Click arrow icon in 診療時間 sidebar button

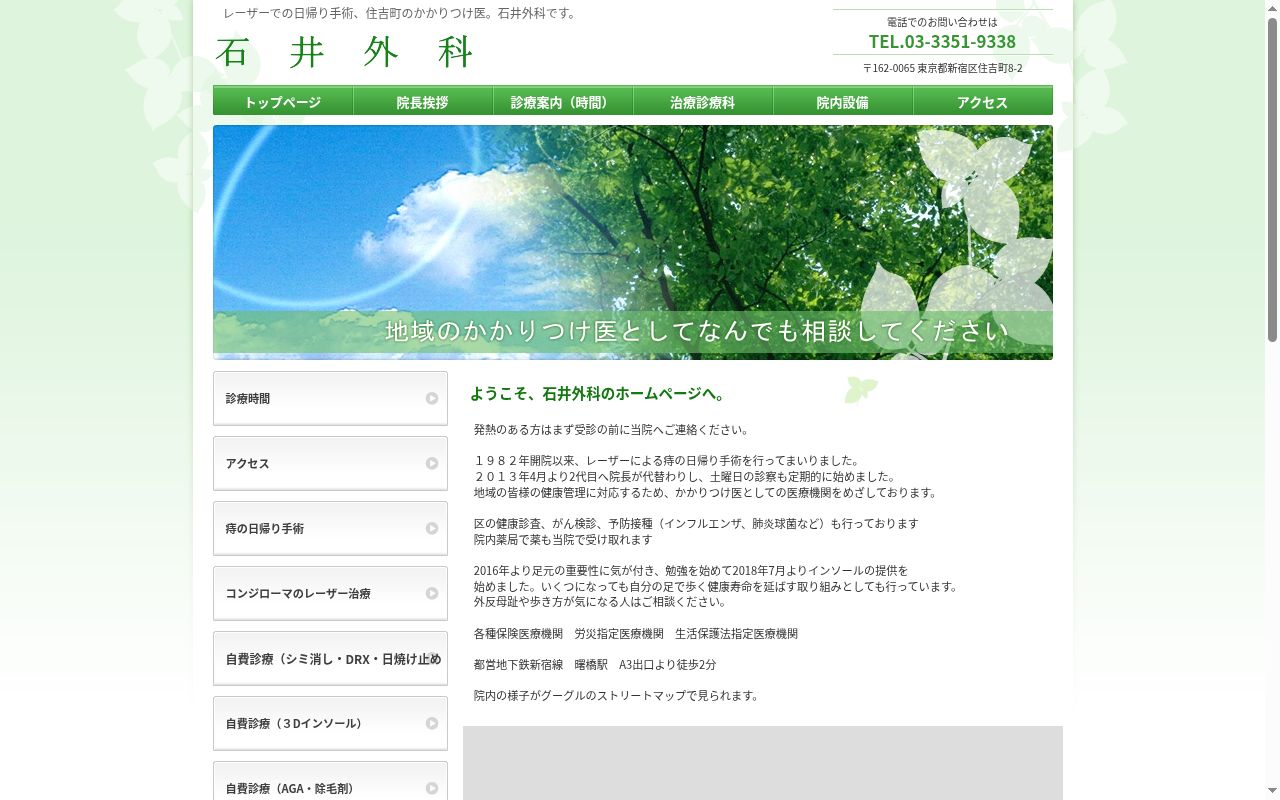pyautogui.click(x=432, y=398)
